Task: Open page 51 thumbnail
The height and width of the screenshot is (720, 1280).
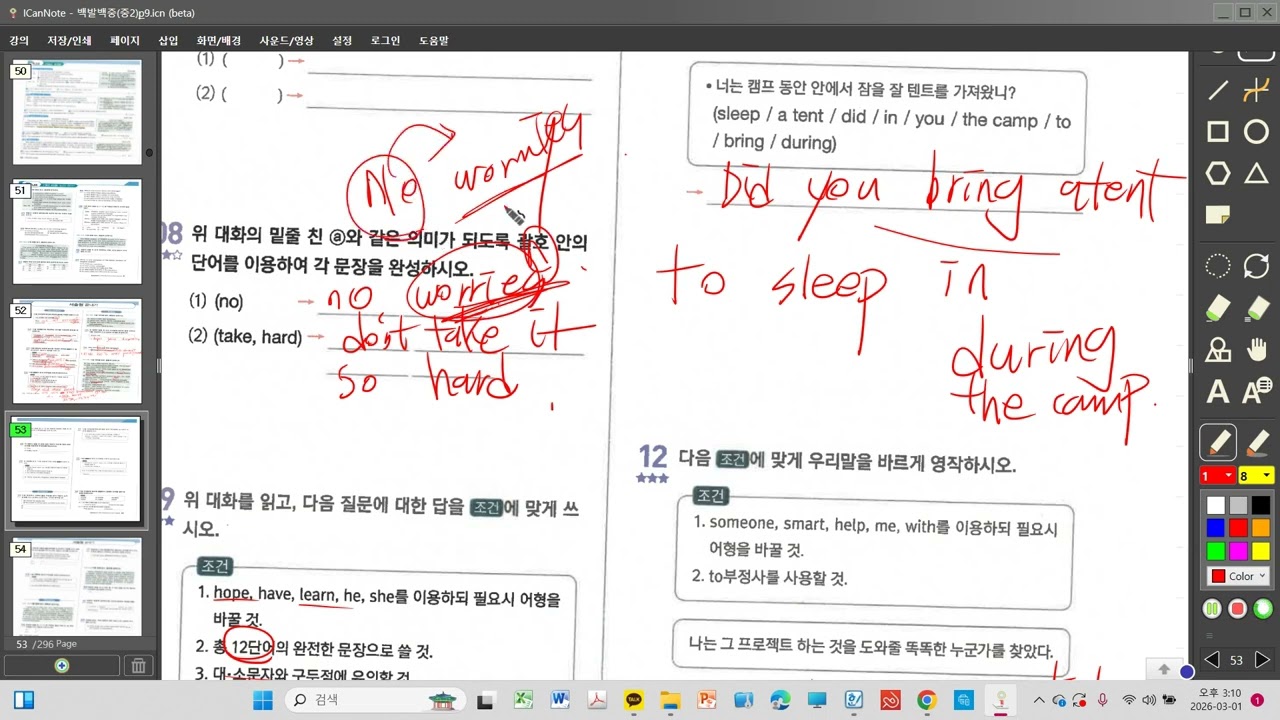Action: 77,231
